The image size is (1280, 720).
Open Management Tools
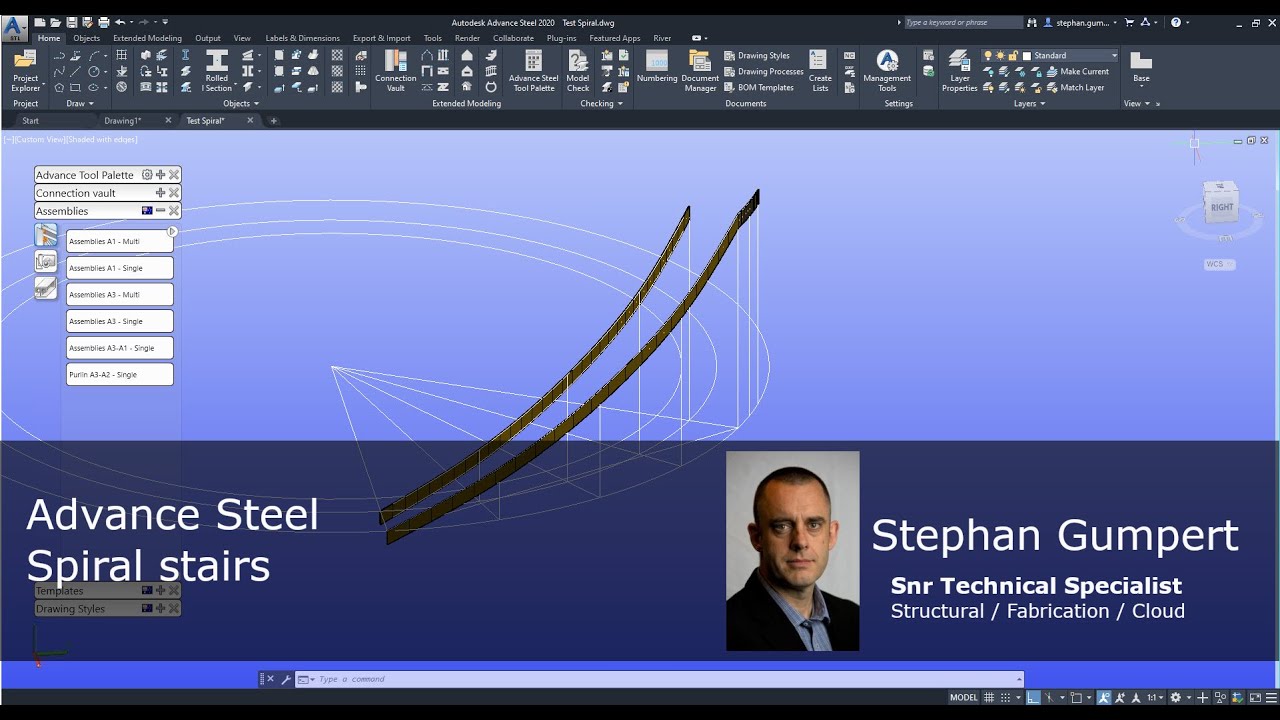point(887,71)
